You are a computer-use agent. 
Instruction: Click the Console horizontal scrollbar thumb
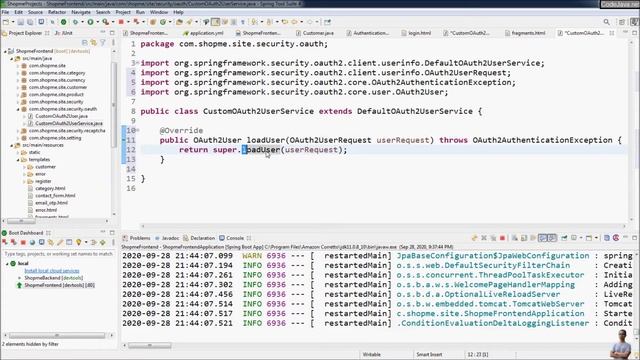149,345
